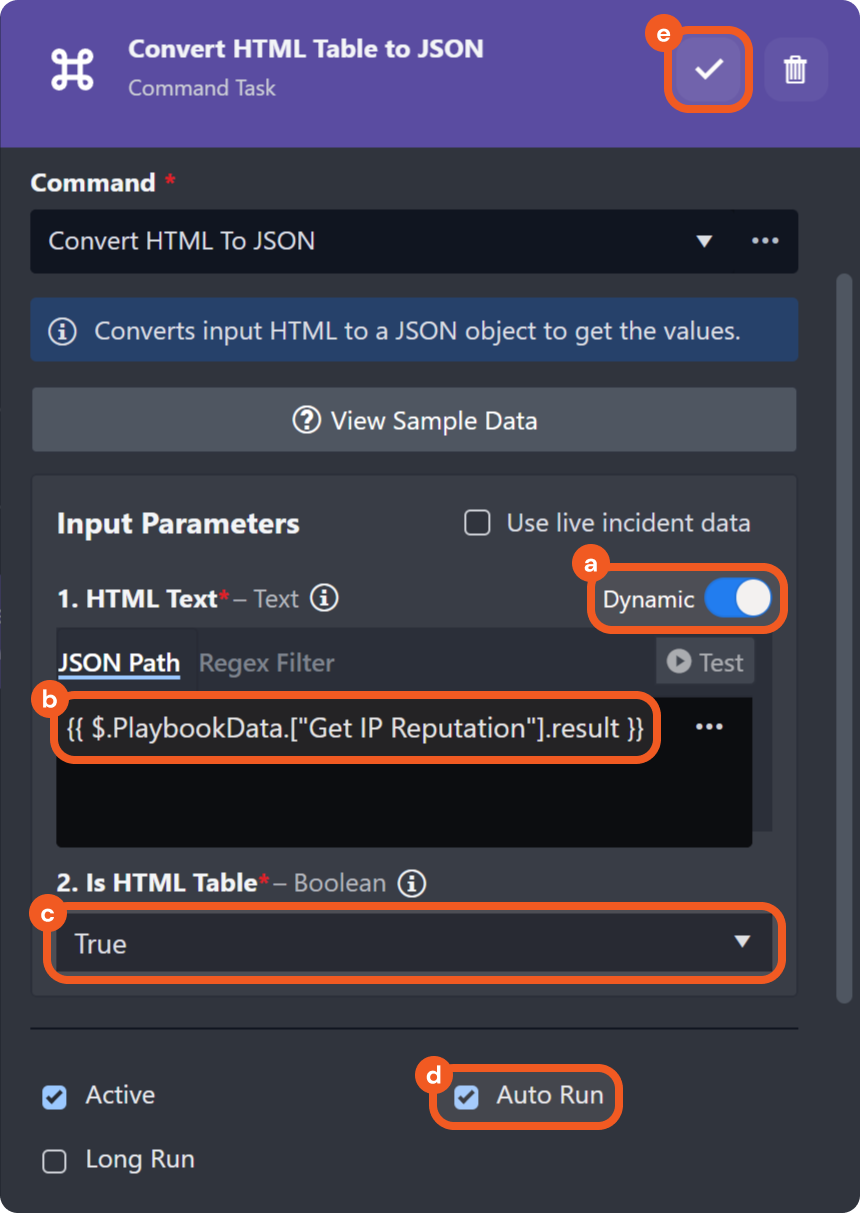Open ellipsis menu beside JSON path expression
The image size is (860, 1213).
(709, 727)
